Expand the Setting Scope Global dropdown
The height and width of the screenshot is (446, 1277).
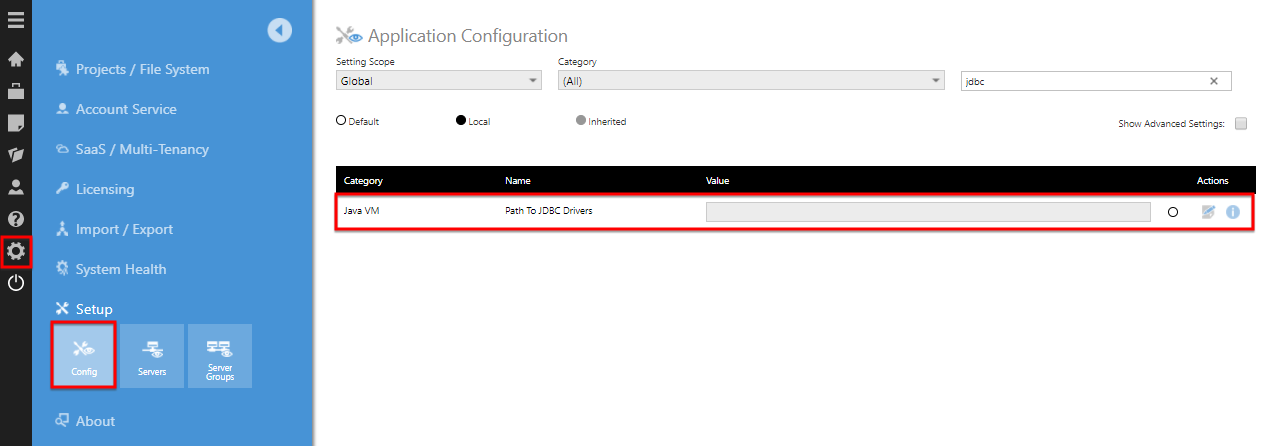tap(438, 81)
